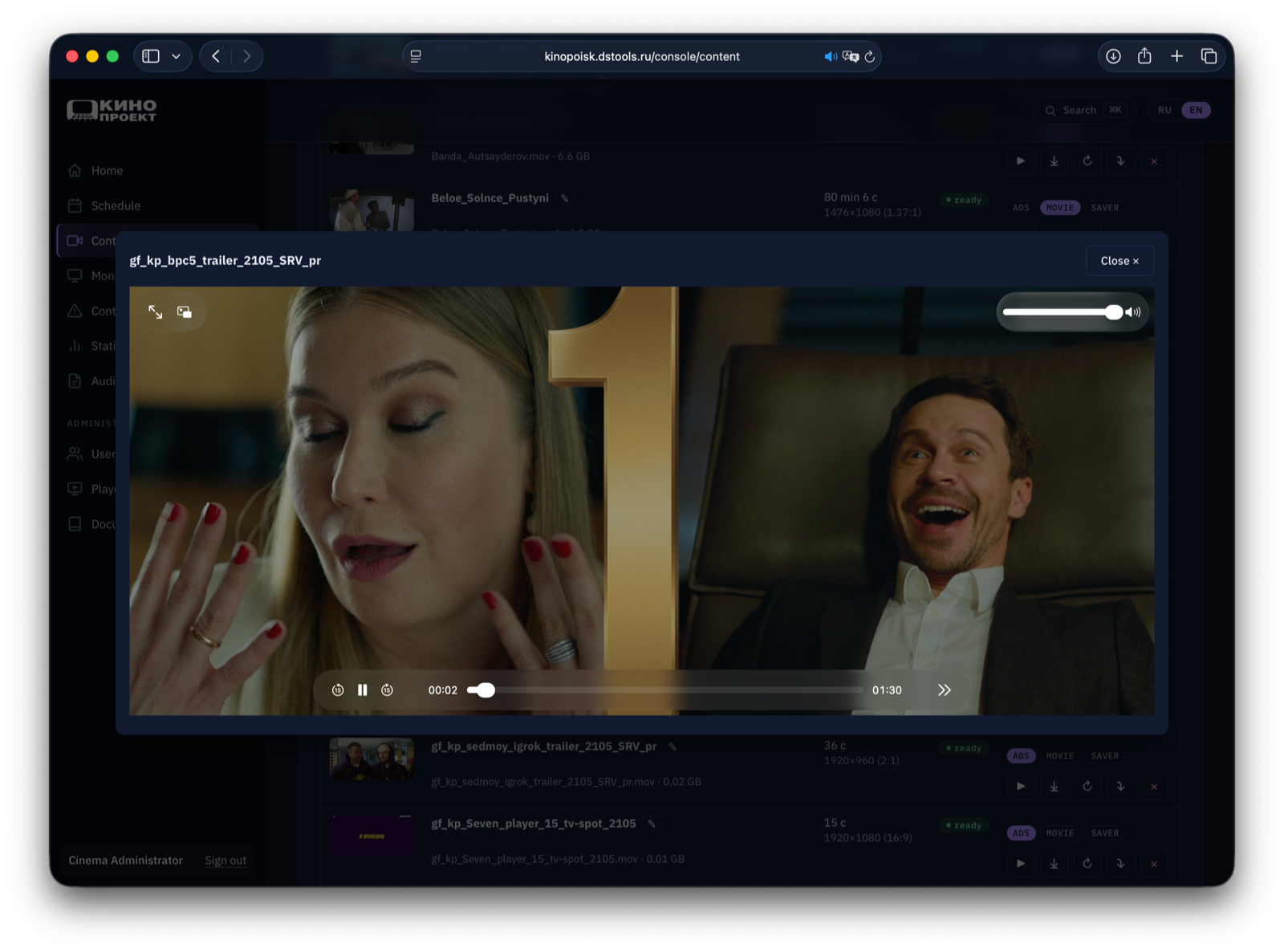Toggle ADS tag on gf_kp_sedmoy_igrok_trailer
Image resolution: width=1284 pixels, height=952 pixels.
point(1021,756)
